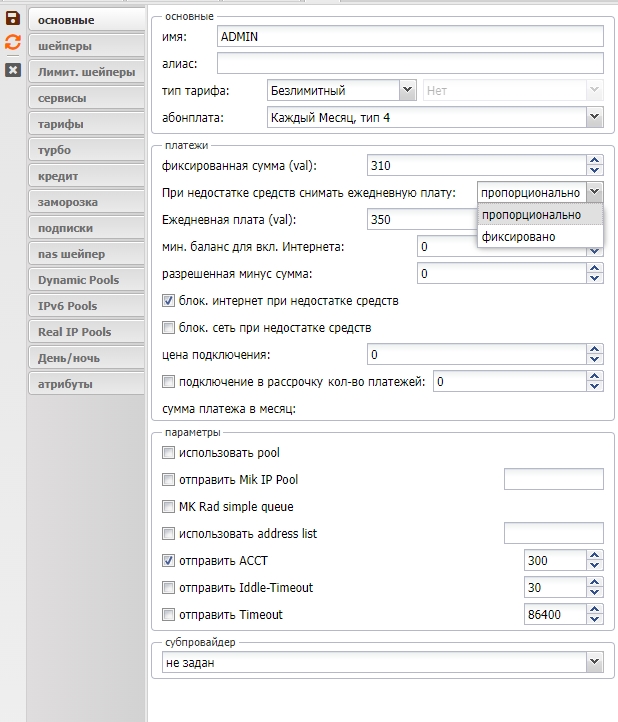Increase the фиксированная сумма value with up arrow

tap(595, 160)
